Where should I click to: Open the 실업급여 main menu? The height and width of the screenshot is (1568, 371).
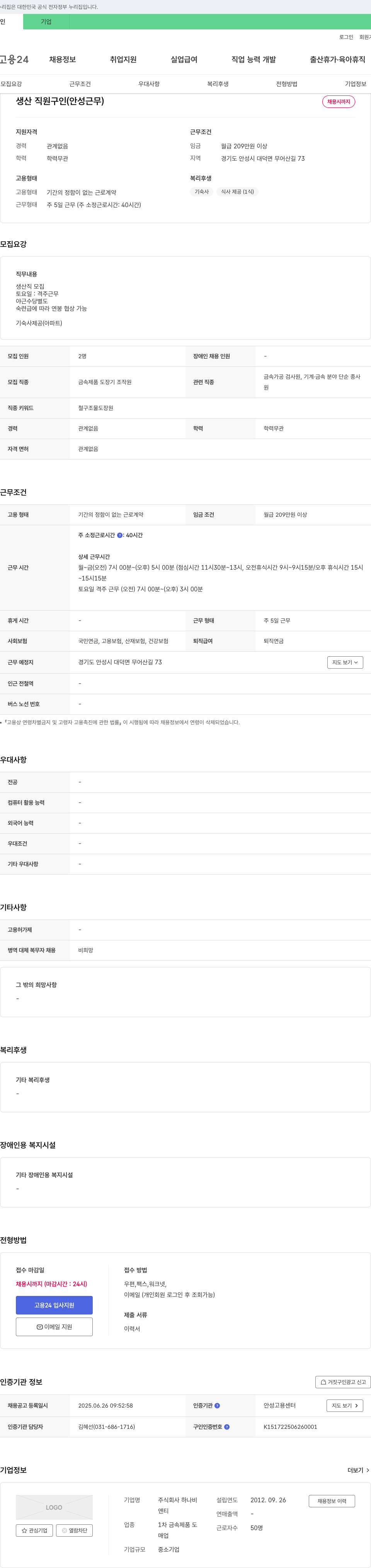click(184, 60)
